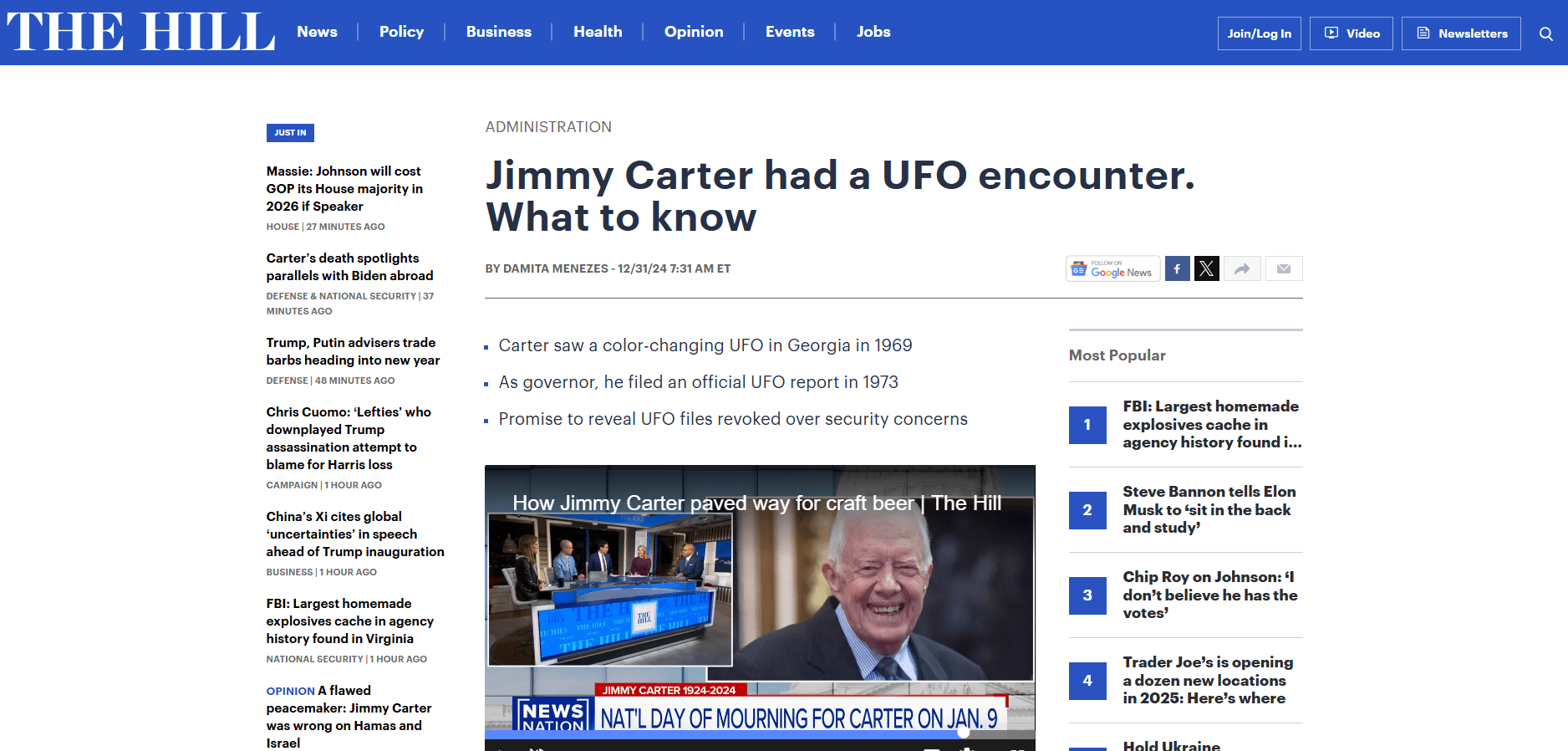The width and height of the screenshot is (1568, 751).
Task: Go to the Jobs section
Action: (x=873, y=32)
